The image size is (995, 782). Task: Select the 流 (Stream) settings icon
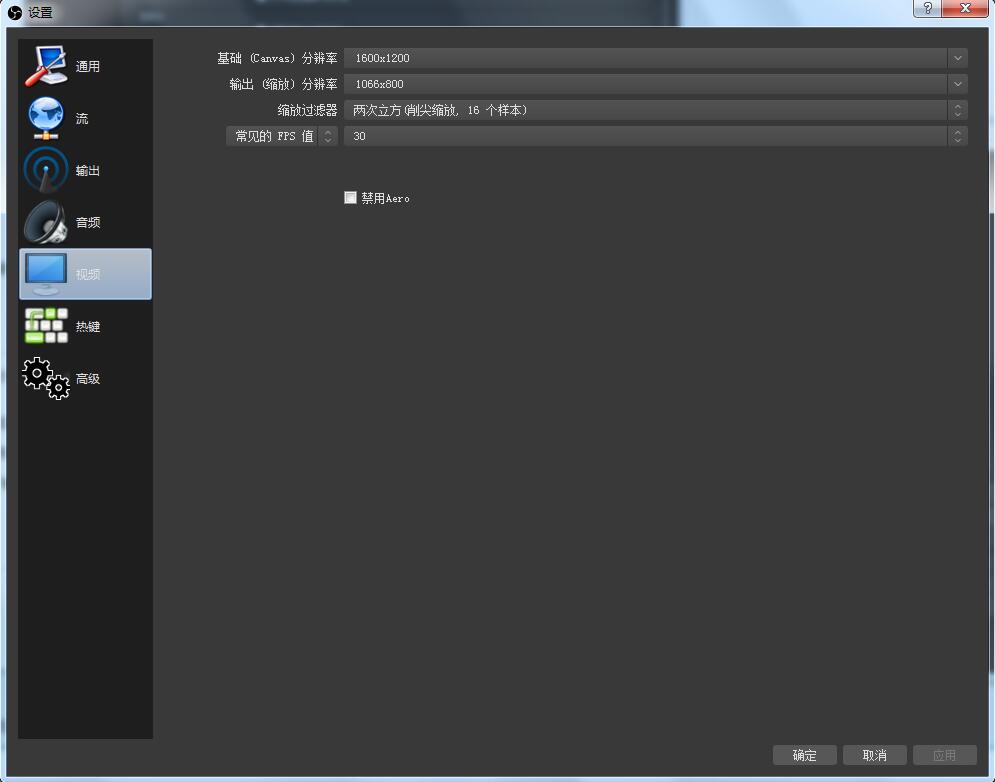click(85, 117)
